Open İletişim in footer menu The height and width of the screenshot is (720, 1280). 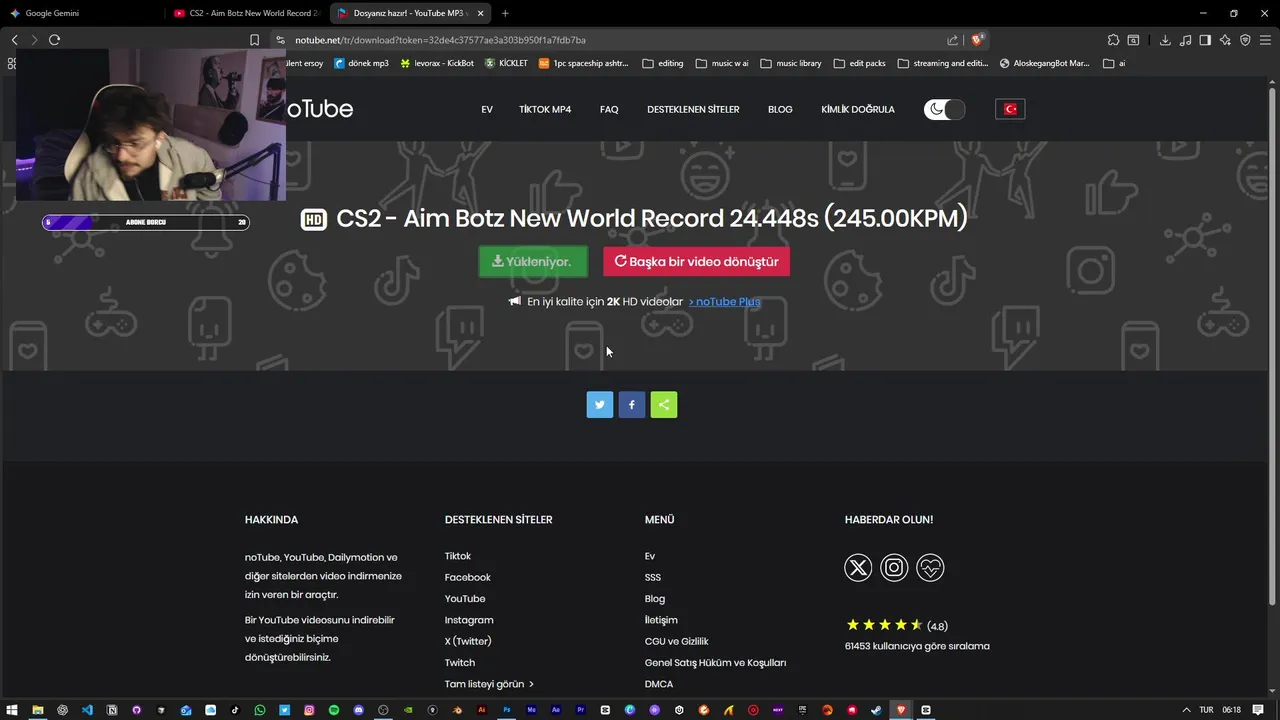click(x=661, y=620)
